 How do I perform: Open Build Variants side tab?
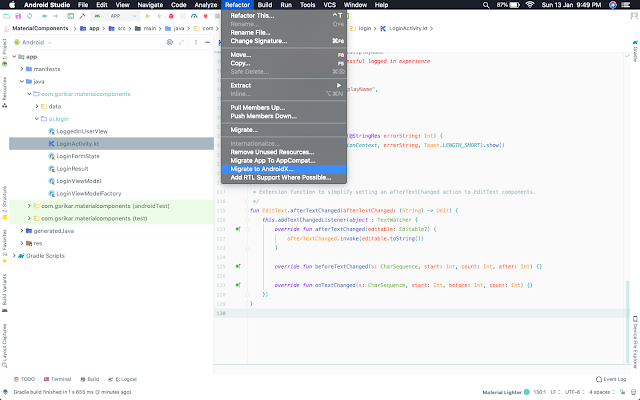tap(4, 293)
